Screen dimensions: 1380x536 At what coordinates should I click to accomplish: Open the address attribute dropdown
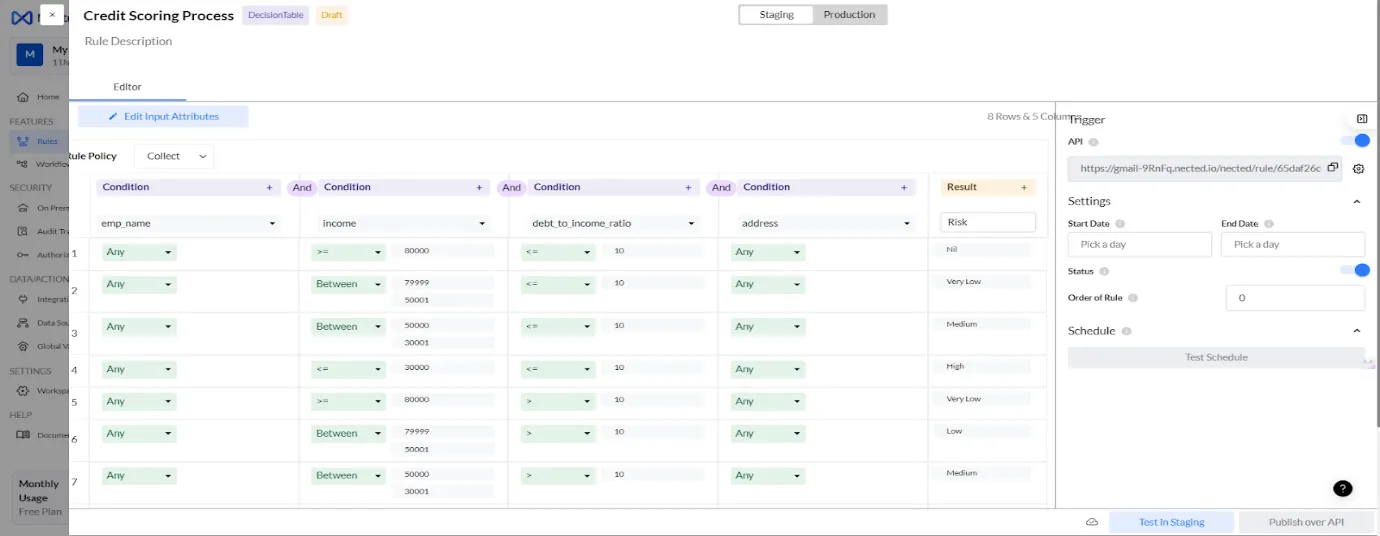(826, 224)
